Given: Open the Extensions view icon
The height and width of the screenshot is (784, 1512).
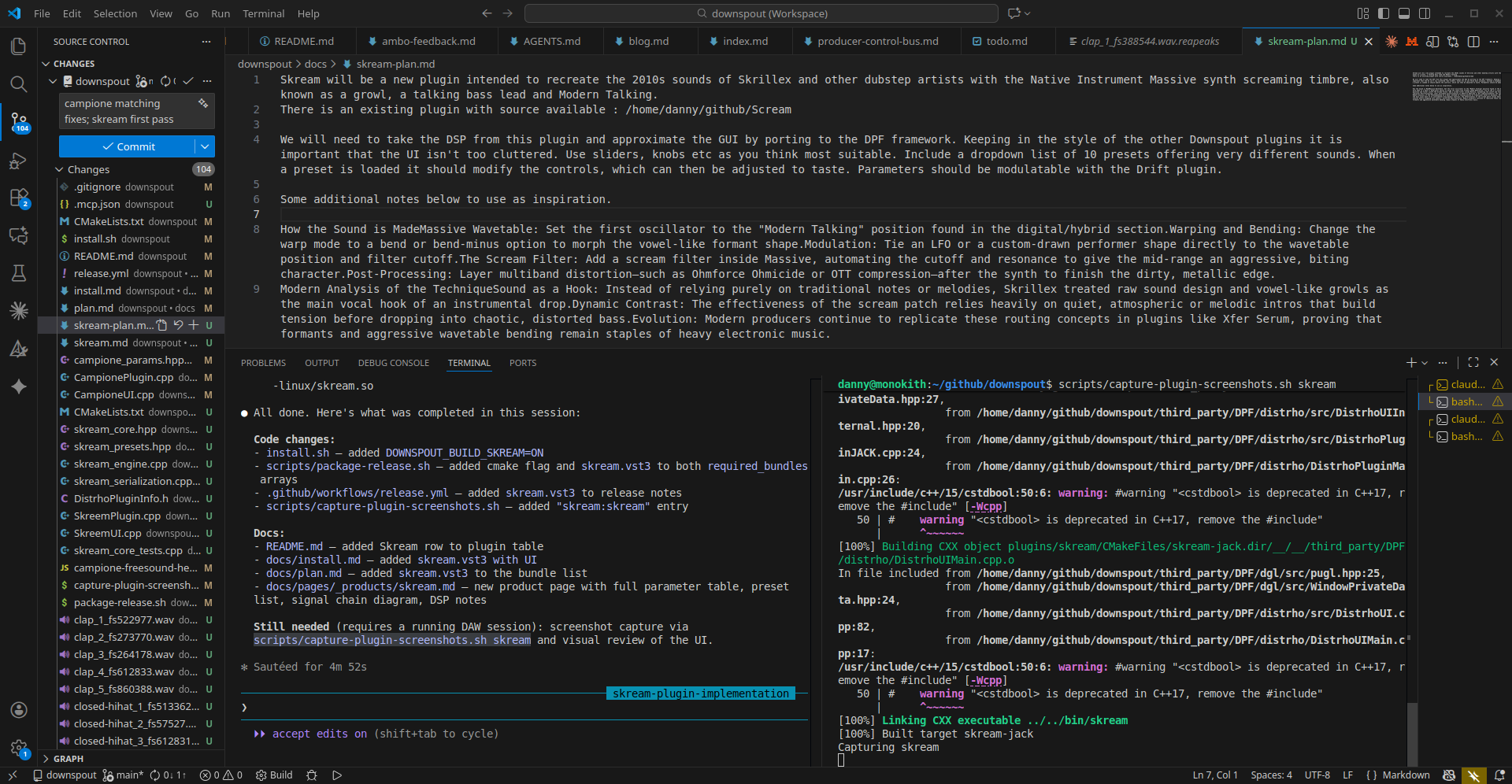Looking at the screenshot, I should (x=19, y=198).
